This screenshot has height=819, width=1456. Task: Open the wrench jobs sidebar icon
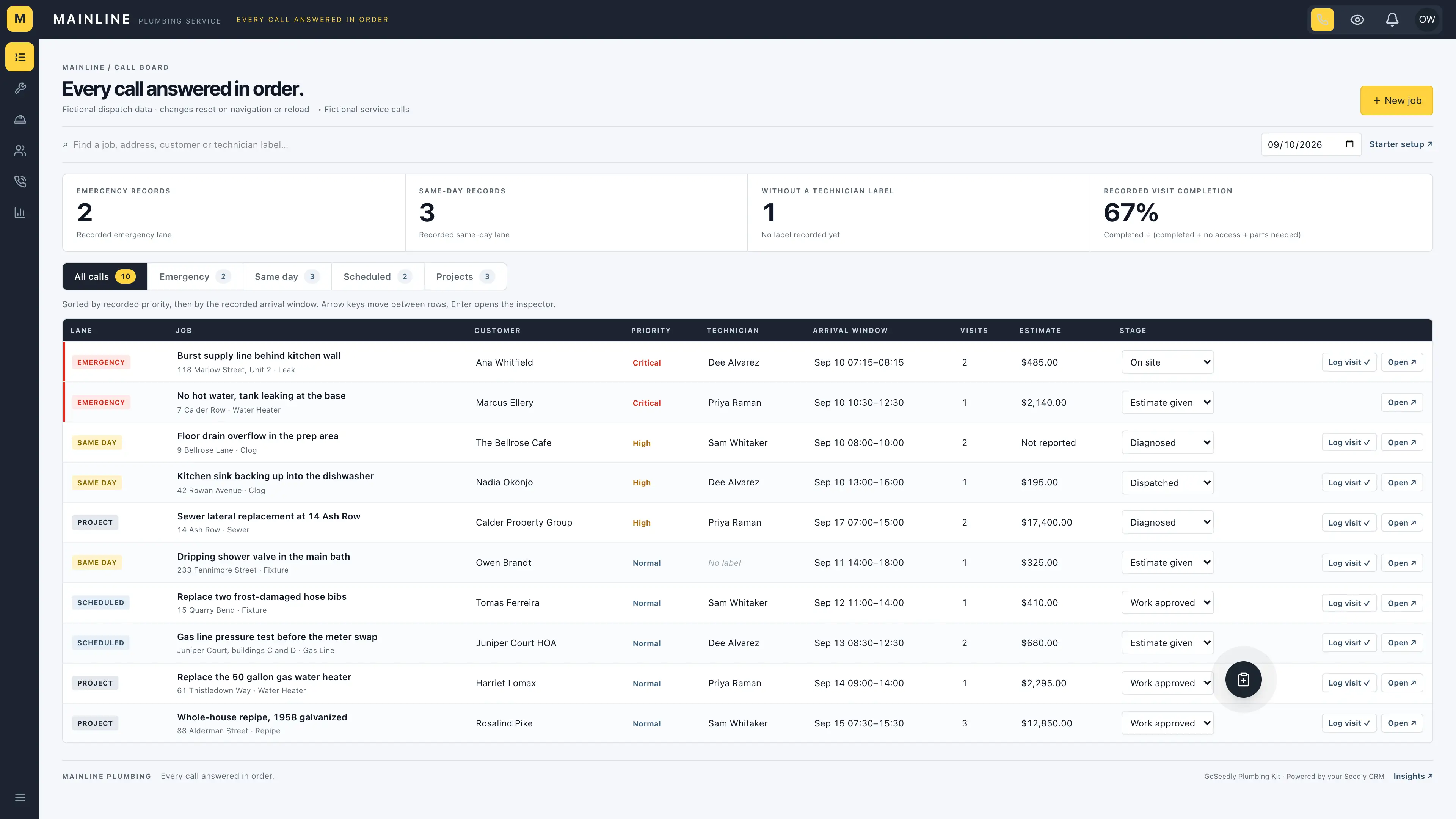[x=20, y=88]
